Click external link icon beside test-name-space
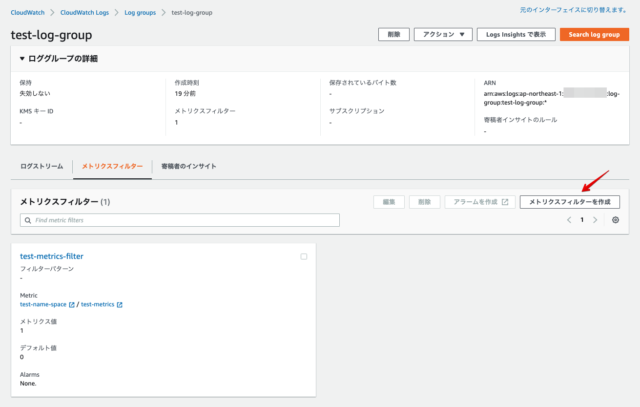 tap(72, 305)
